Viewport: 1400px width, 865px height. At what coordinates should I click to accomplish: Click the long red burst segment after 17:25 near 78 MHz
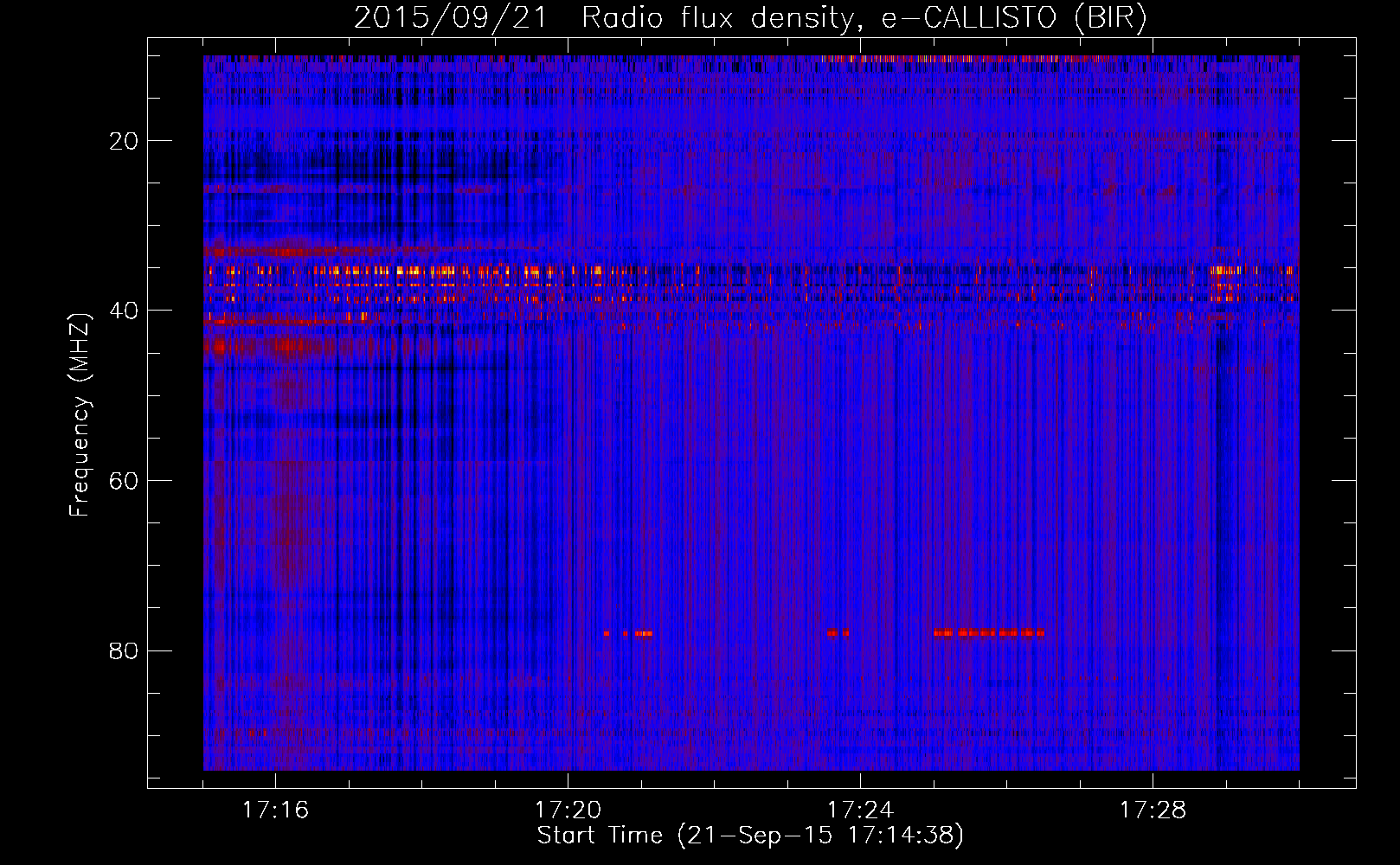pyautogui.click(x=989, y=633)
